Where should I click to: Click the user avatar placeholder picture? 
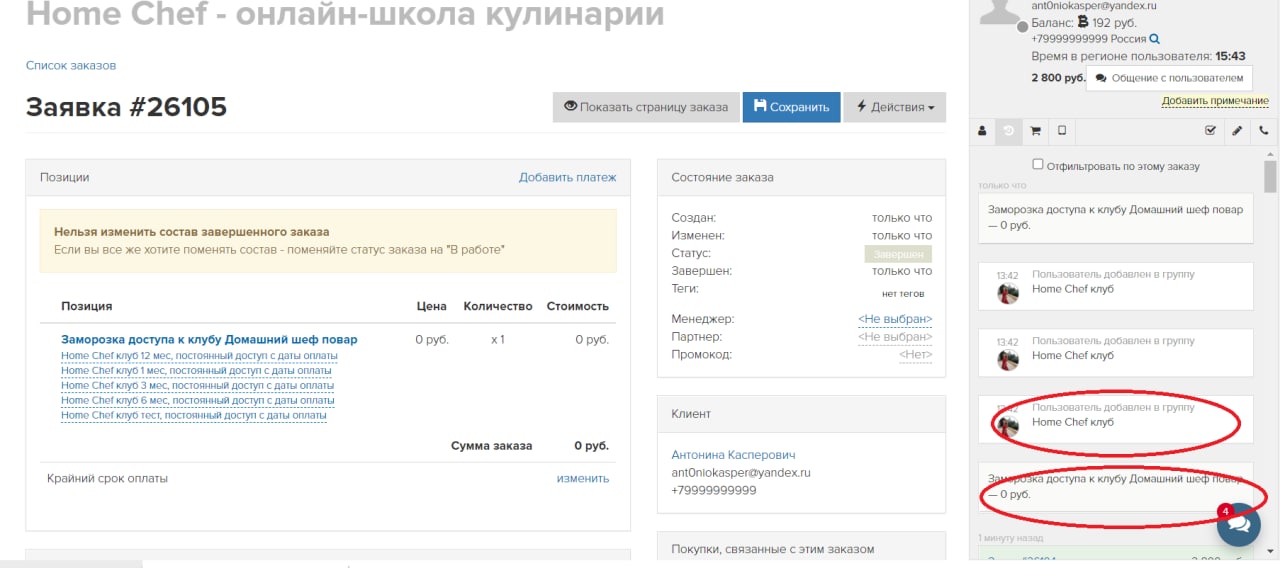pos(1001,10)
